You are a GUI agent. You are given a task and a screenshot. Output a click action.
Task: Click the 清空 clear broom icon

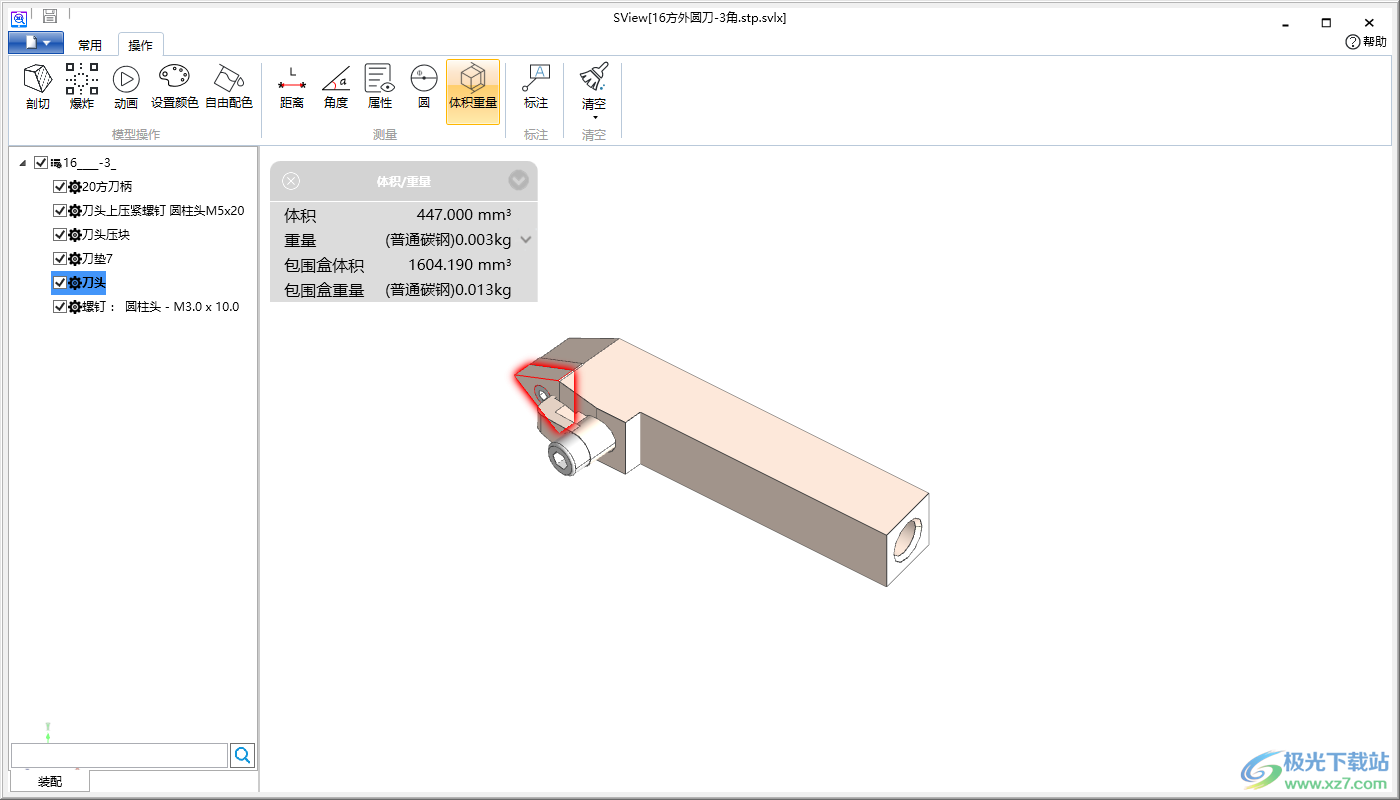click(x=594, y=78)
